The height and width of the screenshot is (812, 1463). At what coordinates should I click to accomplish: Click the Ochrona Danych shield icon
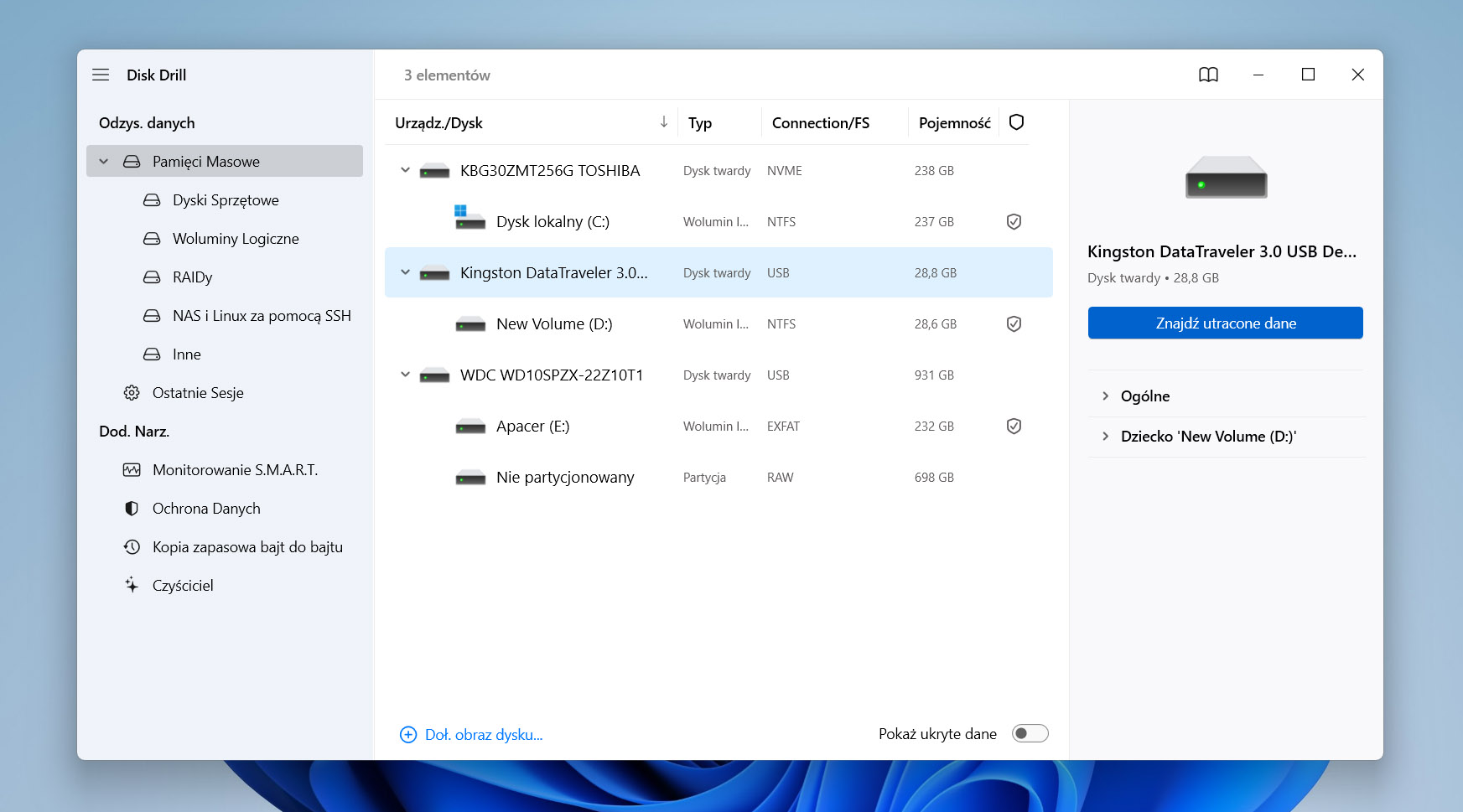(132, 509)
